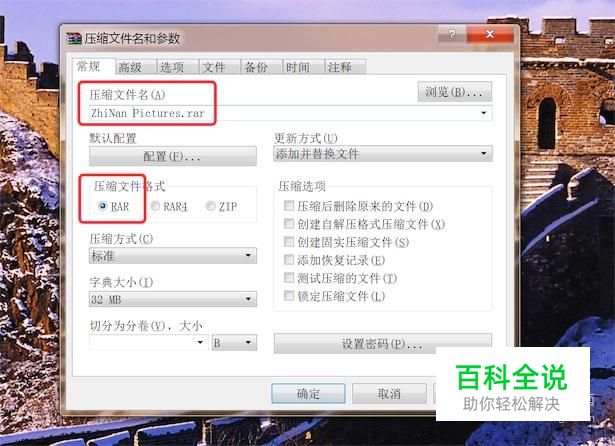Toggle 创建固实压缩文件 checkbox
The height and width of the screenshot is (446, 615).
tap(289, 242)
